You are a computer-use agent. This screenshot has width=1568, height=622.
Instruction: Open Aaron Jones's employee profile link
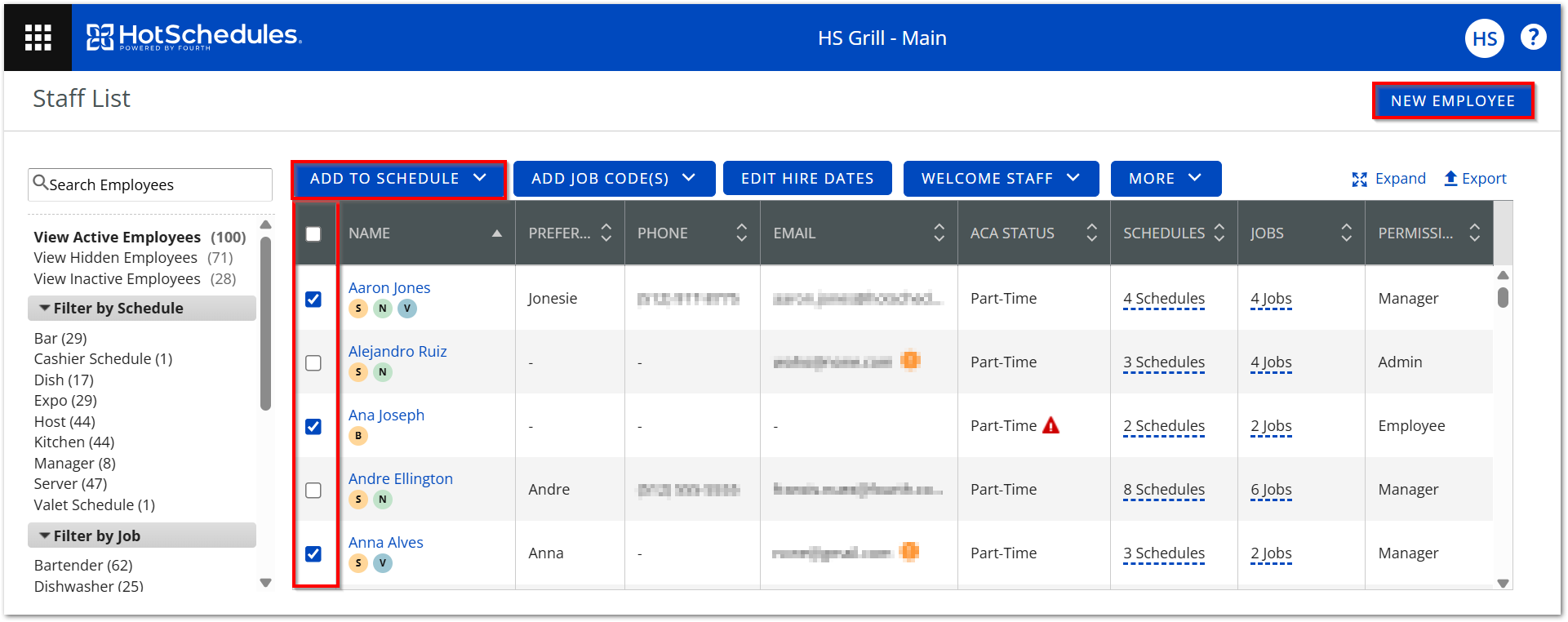(389, 287)
